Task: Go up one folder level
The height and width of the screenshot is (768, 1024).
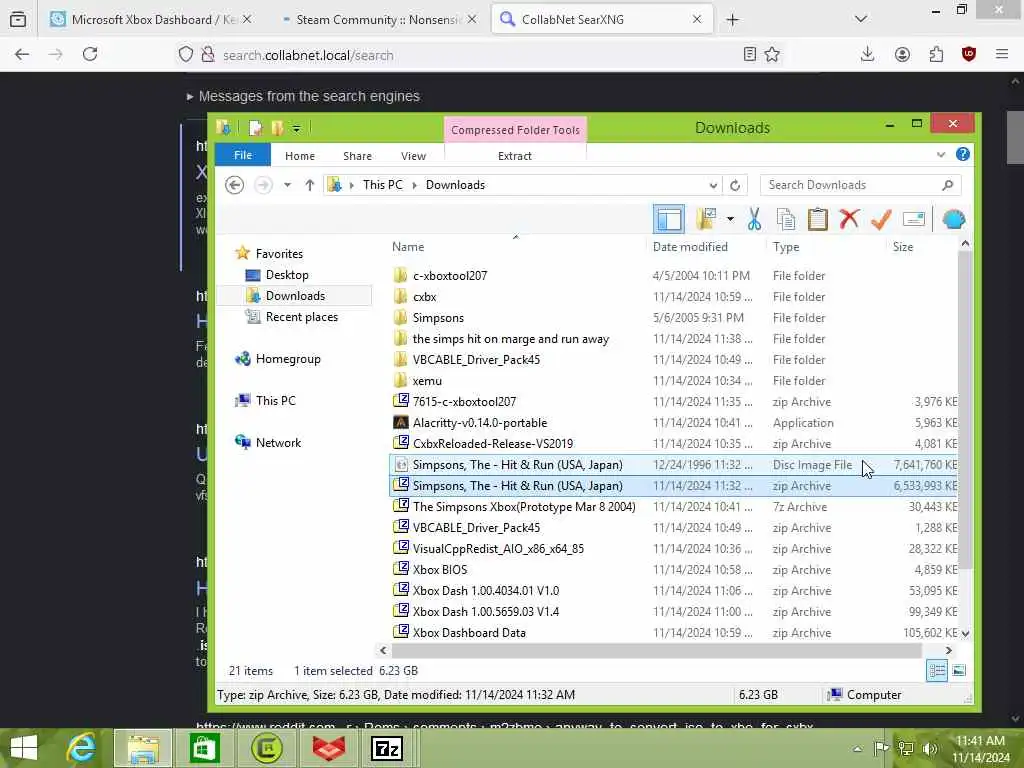Action: [x=310, y=185]
